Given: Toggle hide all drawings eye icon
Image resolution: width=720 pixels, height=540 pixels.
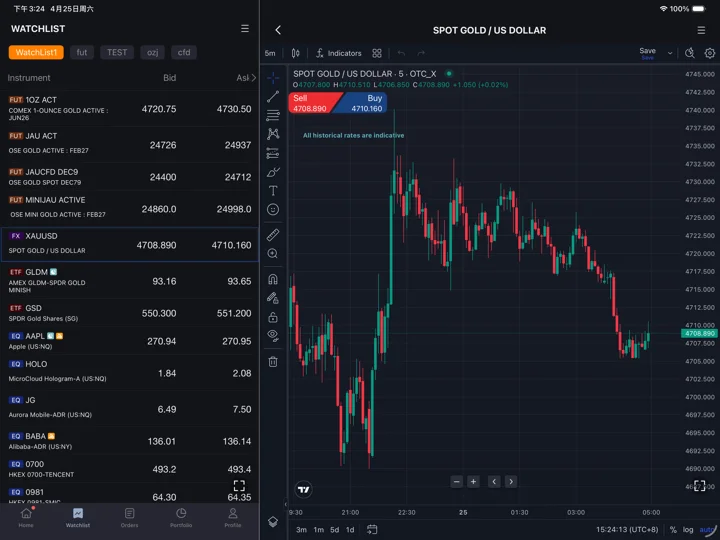Looking at the screenshot, I should [273, 336].
